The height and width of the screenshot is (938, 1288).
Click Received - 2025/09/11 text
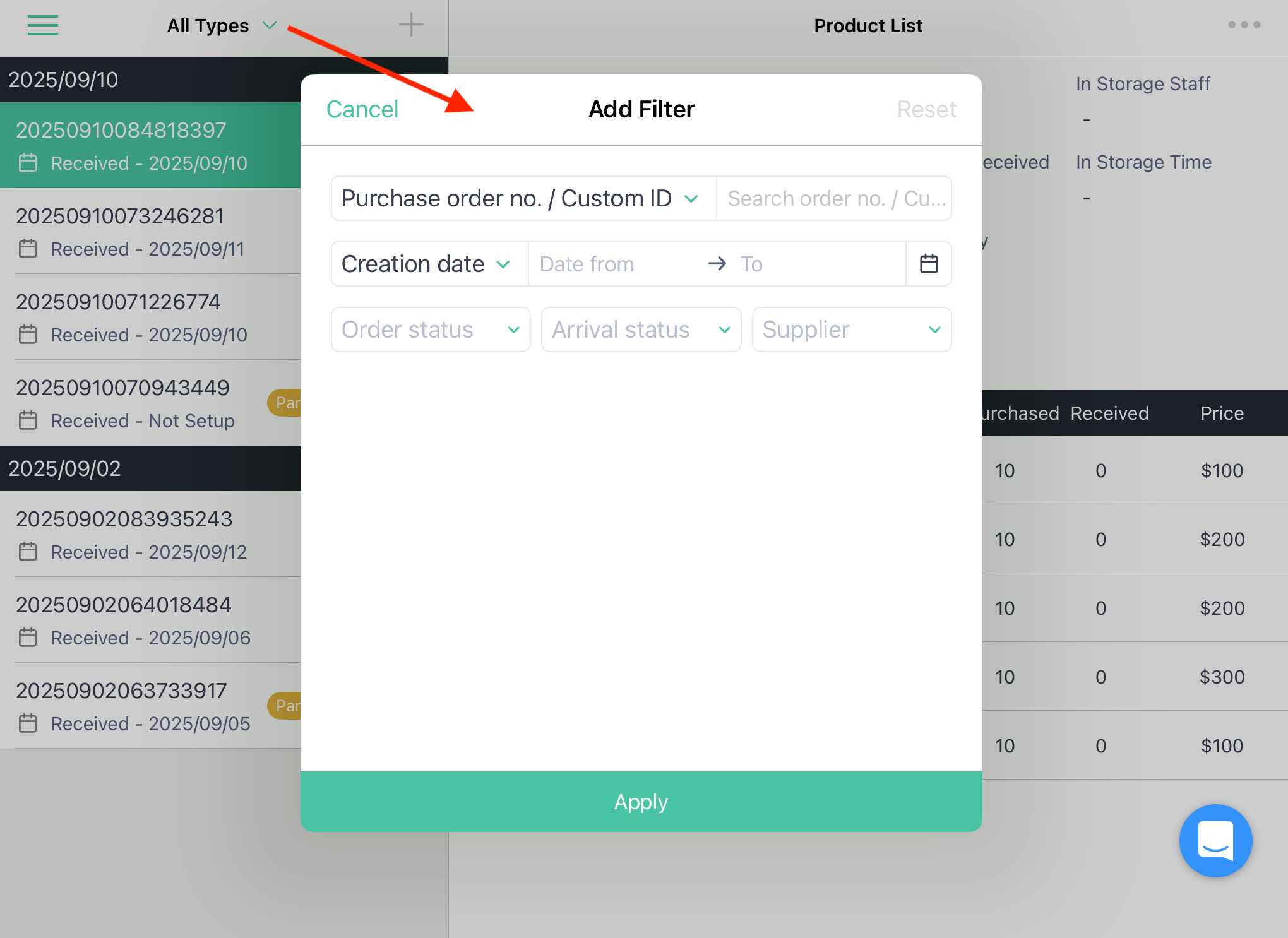[148, 249]
